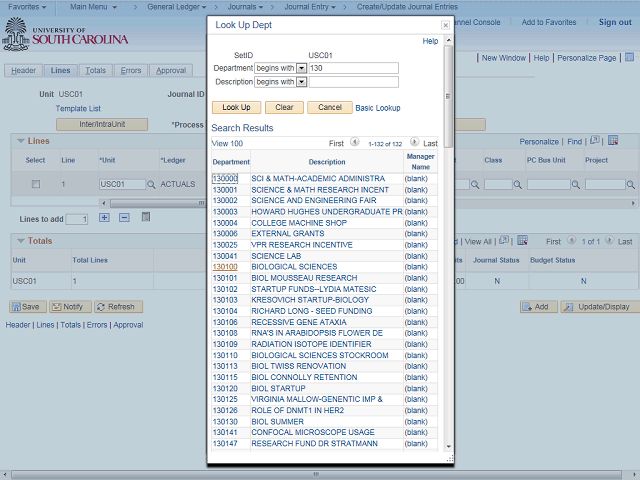Sort results by Department column header
The image size is (640, 480).
tap(231, 162)
